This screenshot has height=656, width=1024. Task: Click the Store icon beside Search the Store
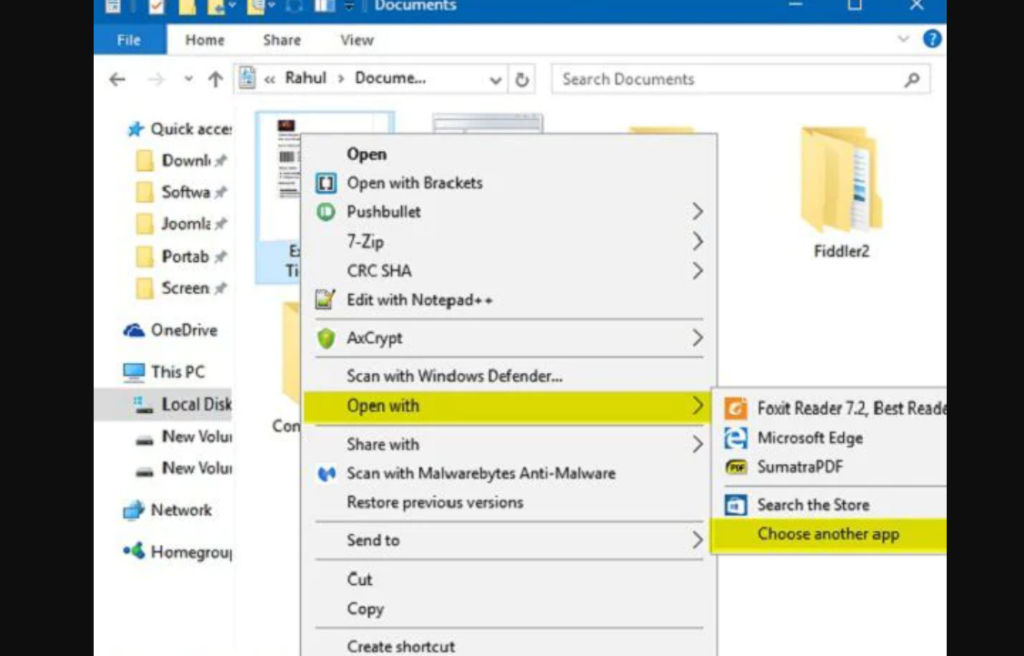coord(735,505)
